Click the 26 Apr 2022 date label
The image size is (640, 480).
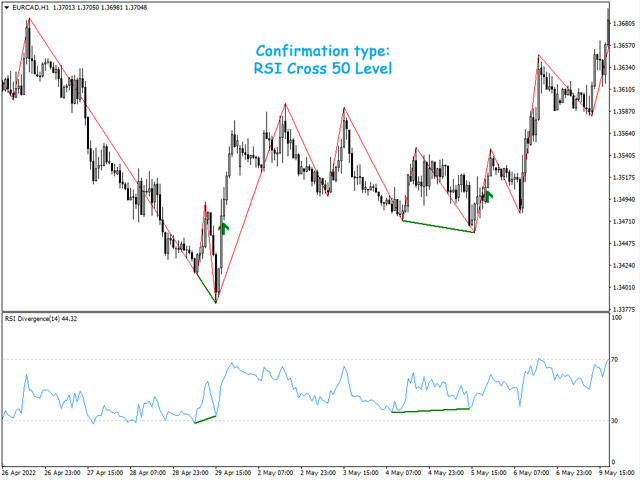tap(19, 473)
